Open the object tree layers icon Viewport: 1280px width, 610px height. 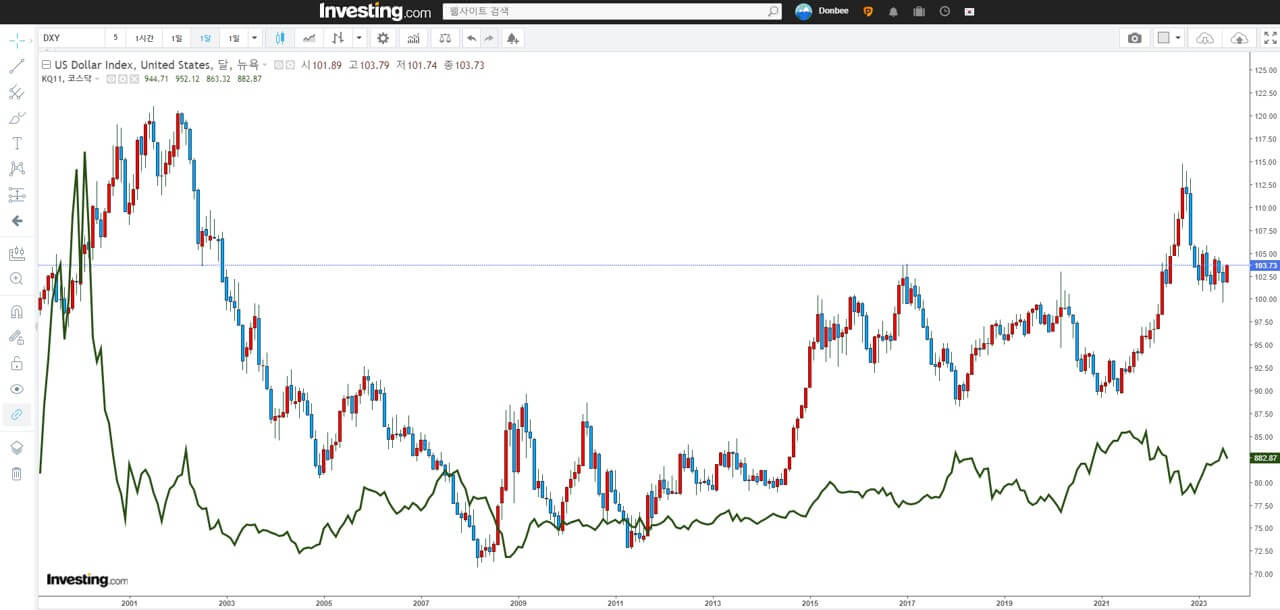[17, 448]
